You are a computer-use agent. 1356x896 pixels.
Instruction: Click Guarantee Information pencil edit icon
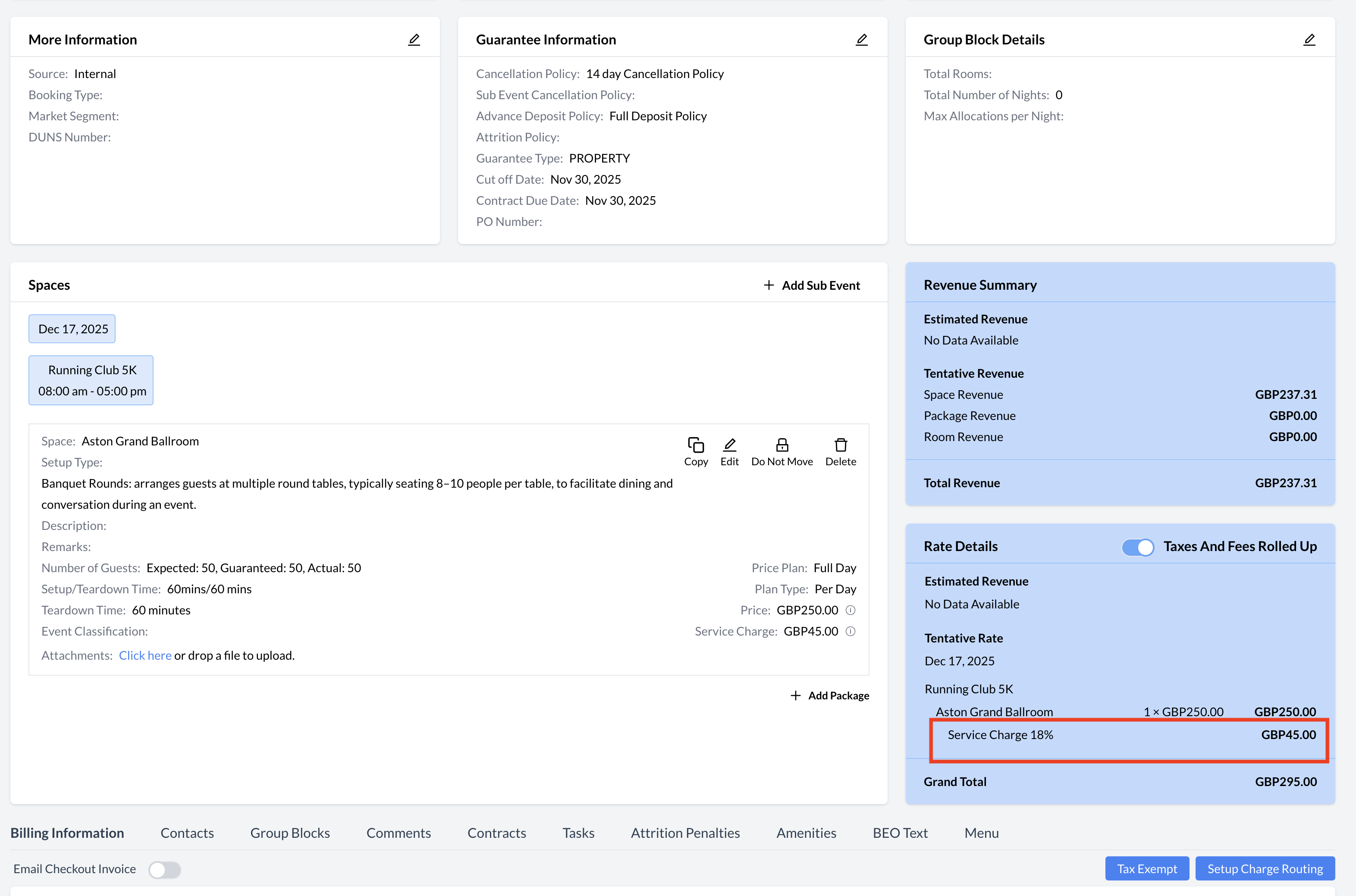click(861, 39)
